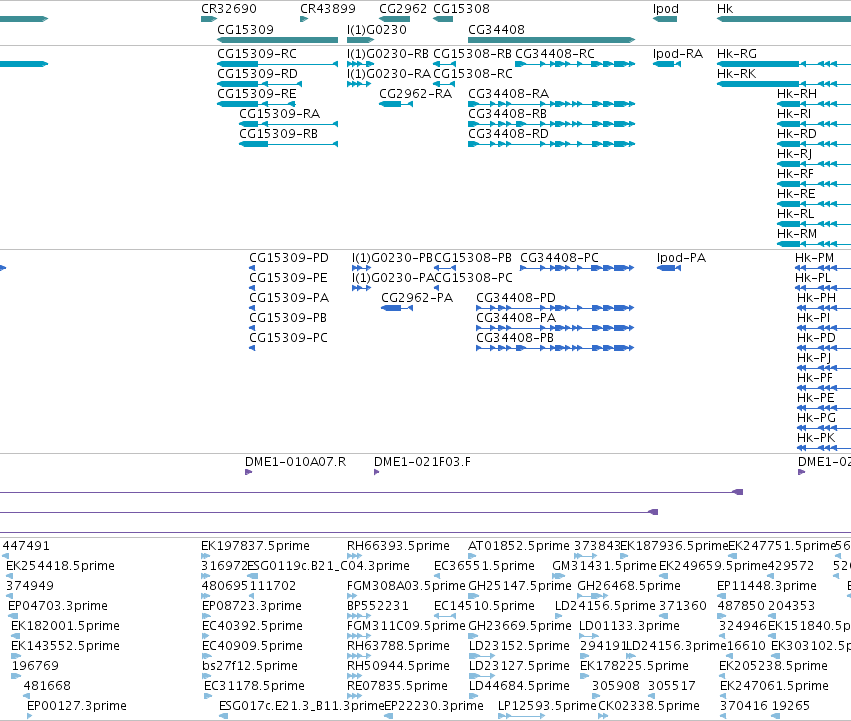
Task: Select transcript Hk-RG
Action: coord(737,54)
